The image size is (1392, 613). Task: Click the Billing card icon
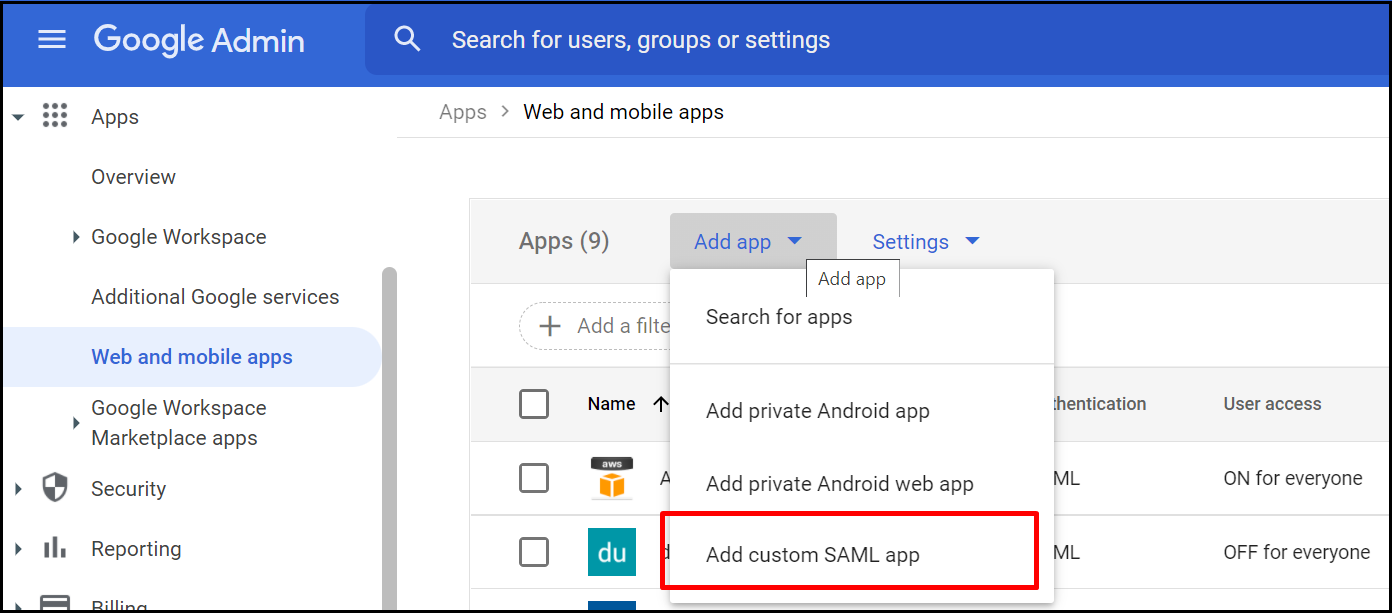[55, 602]
